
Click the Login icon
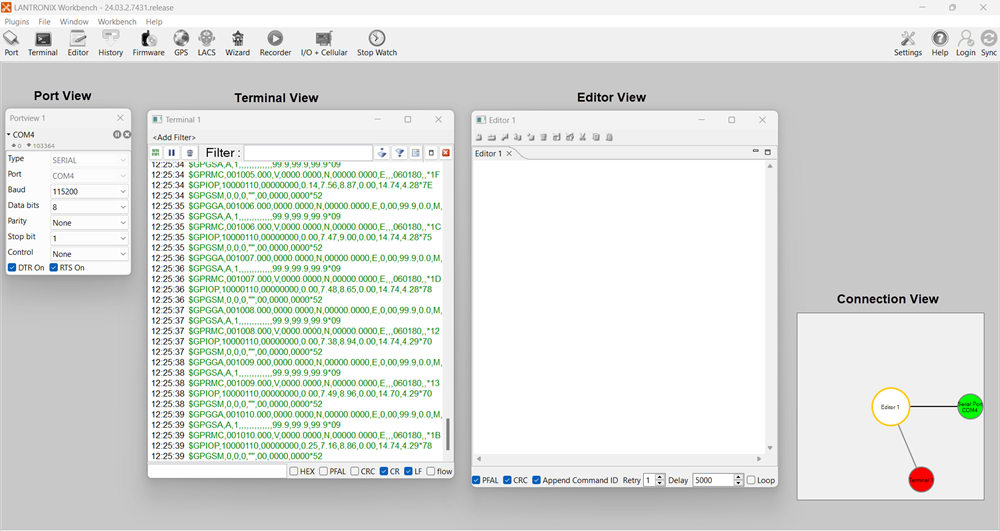(966, 43)
